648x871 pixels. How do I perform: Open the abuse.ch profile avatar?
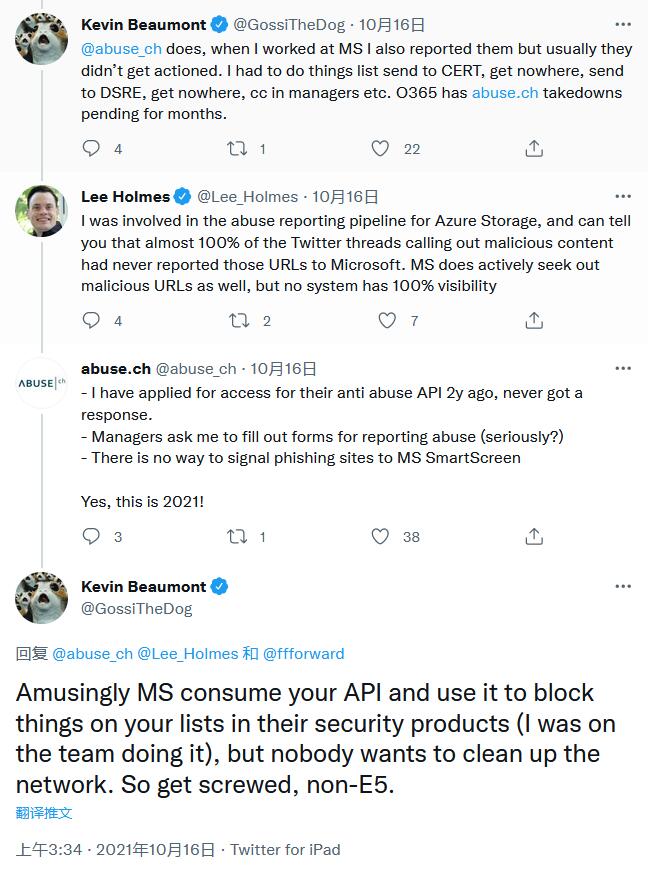[x=42, y=383]
